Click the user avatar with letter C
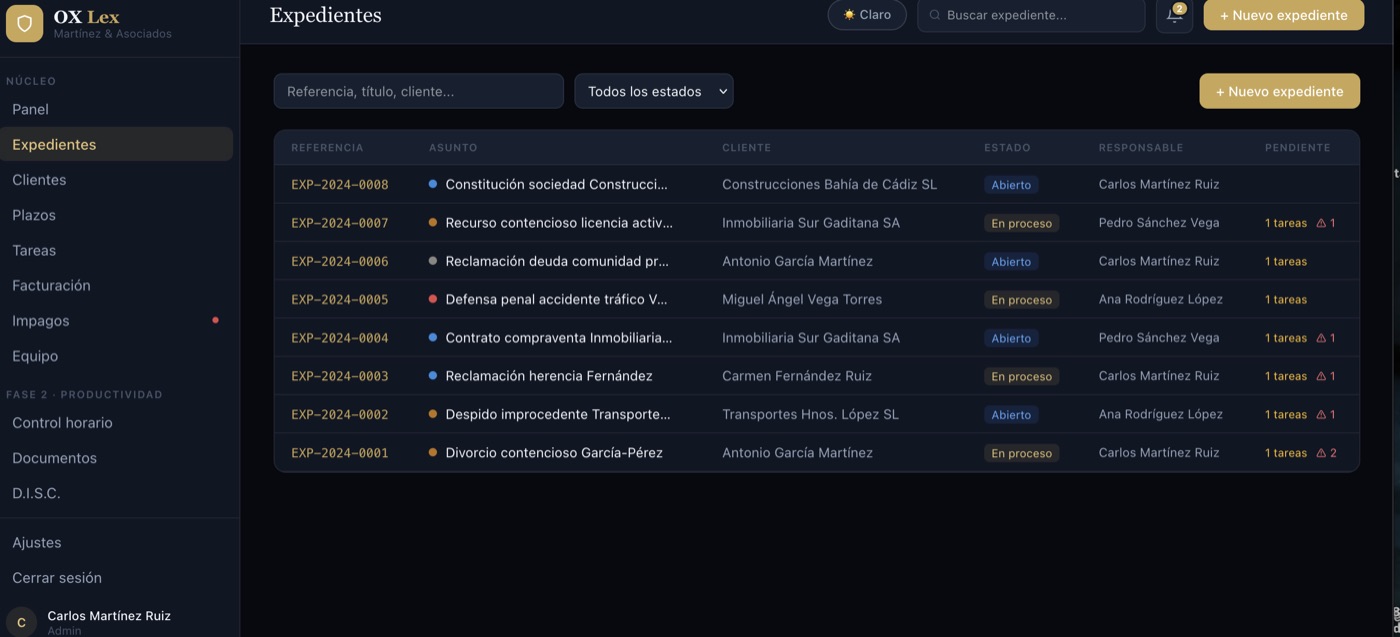 pyautogui.click(x=21, y=622)
